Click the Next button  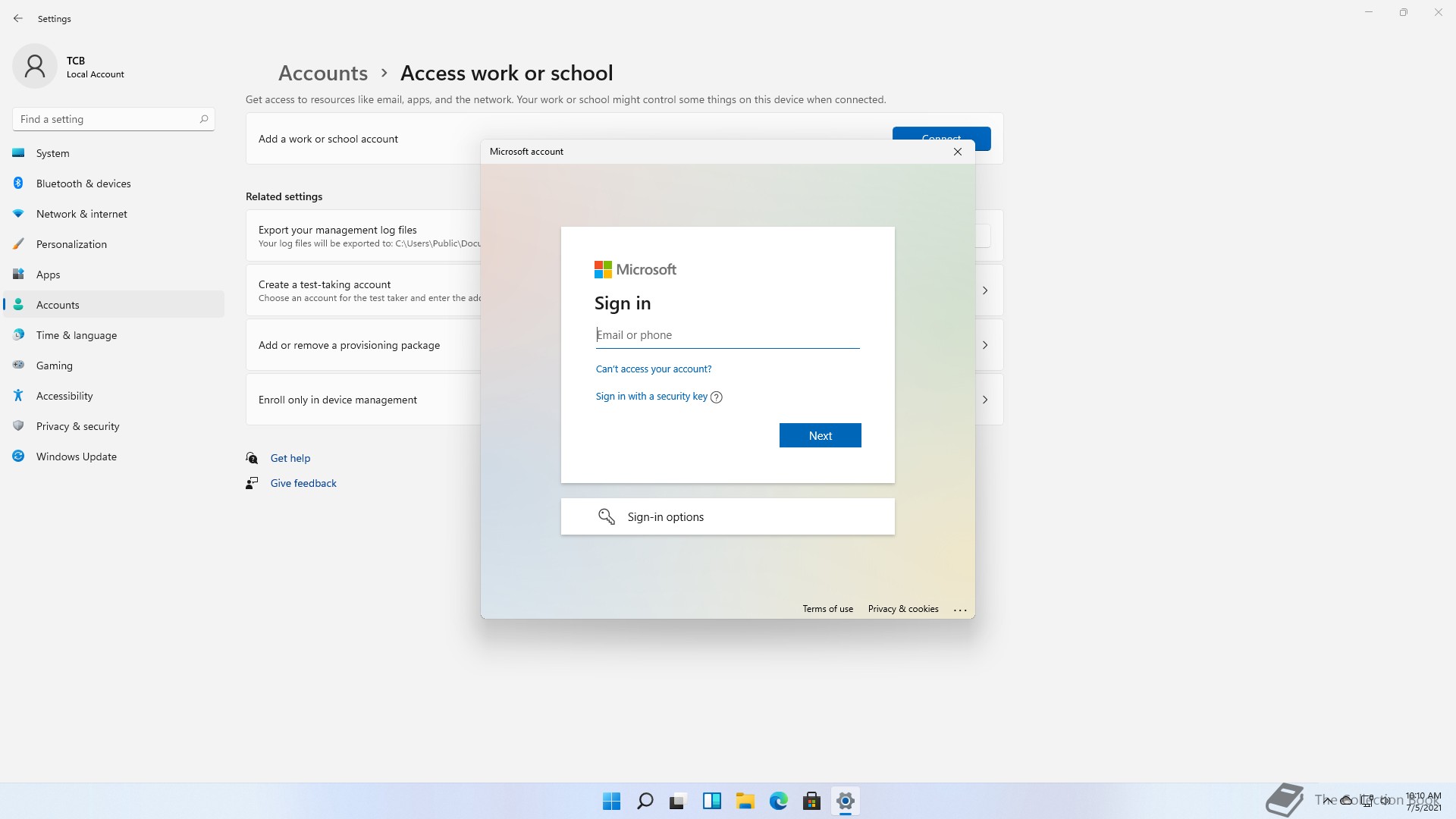[x=821, y=435]
